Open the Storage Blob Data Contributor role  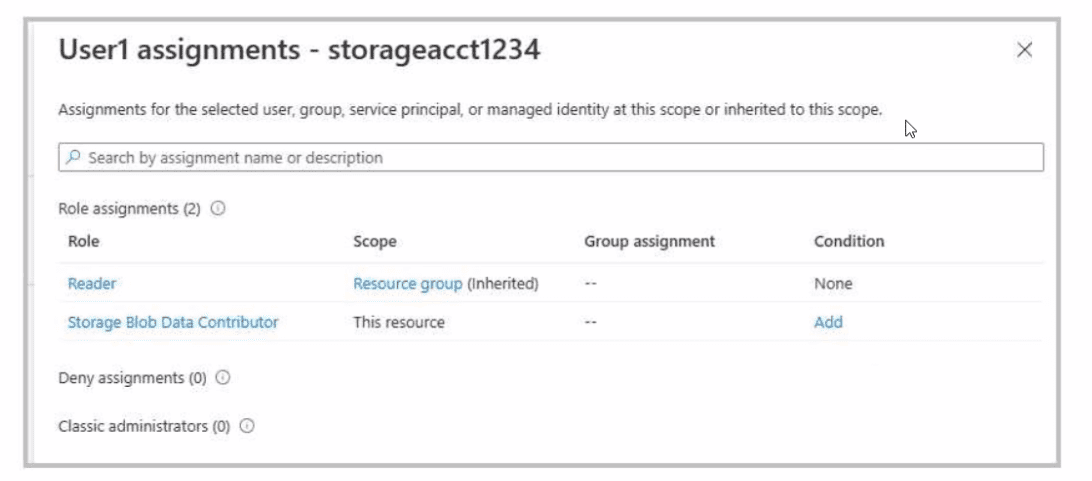point(173,322)
